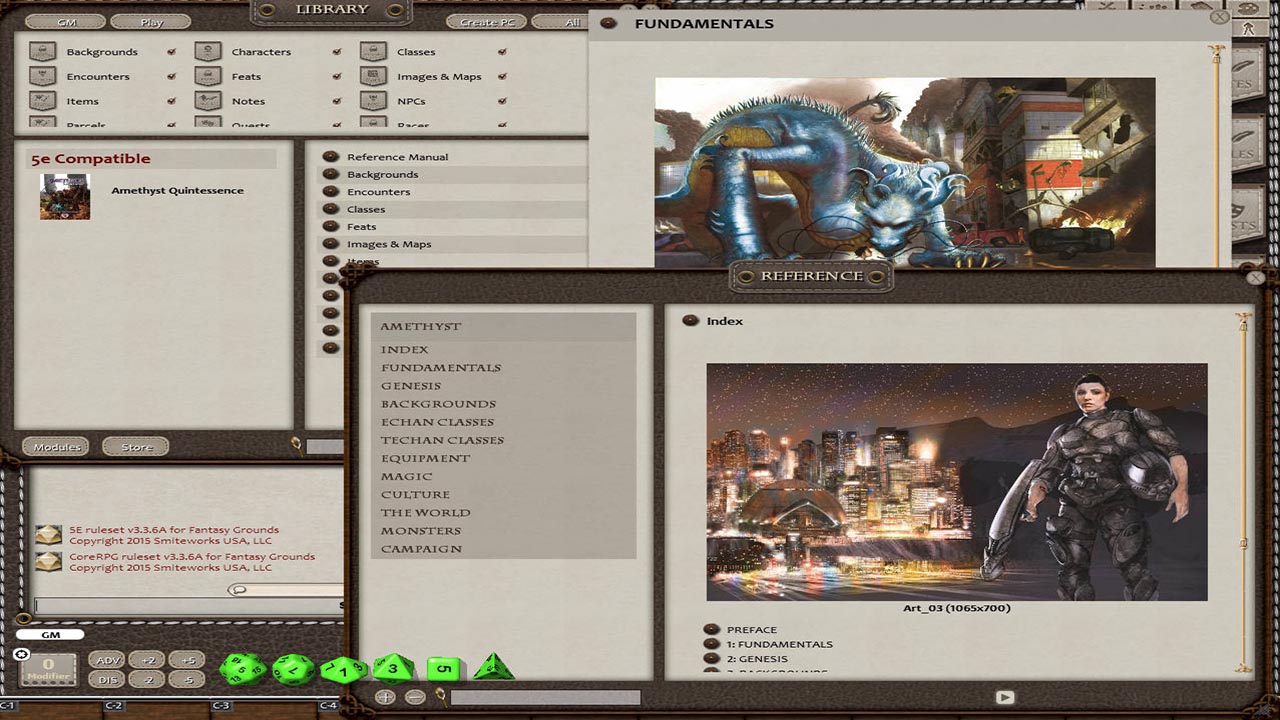Image resolution: width=1280 pixels, height=720 pixels.
Task: Toggle the NPCs checkbox in Library
Action: coord(502,100)
